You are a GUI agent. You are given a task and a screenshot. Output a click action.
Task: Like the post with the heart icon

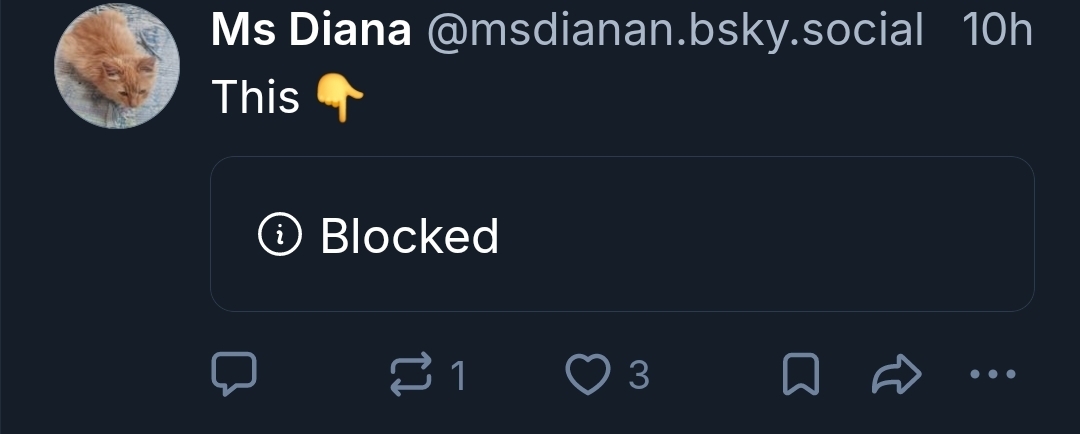(x=588, y=374)
